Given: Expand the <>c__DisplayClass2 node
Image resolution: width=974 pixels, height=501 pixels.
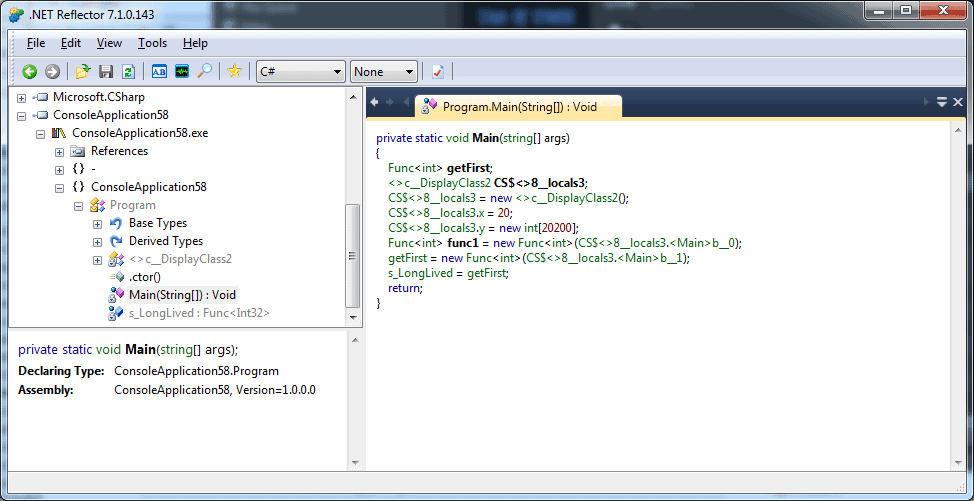Looking at the screenshot, I should 98,260.
